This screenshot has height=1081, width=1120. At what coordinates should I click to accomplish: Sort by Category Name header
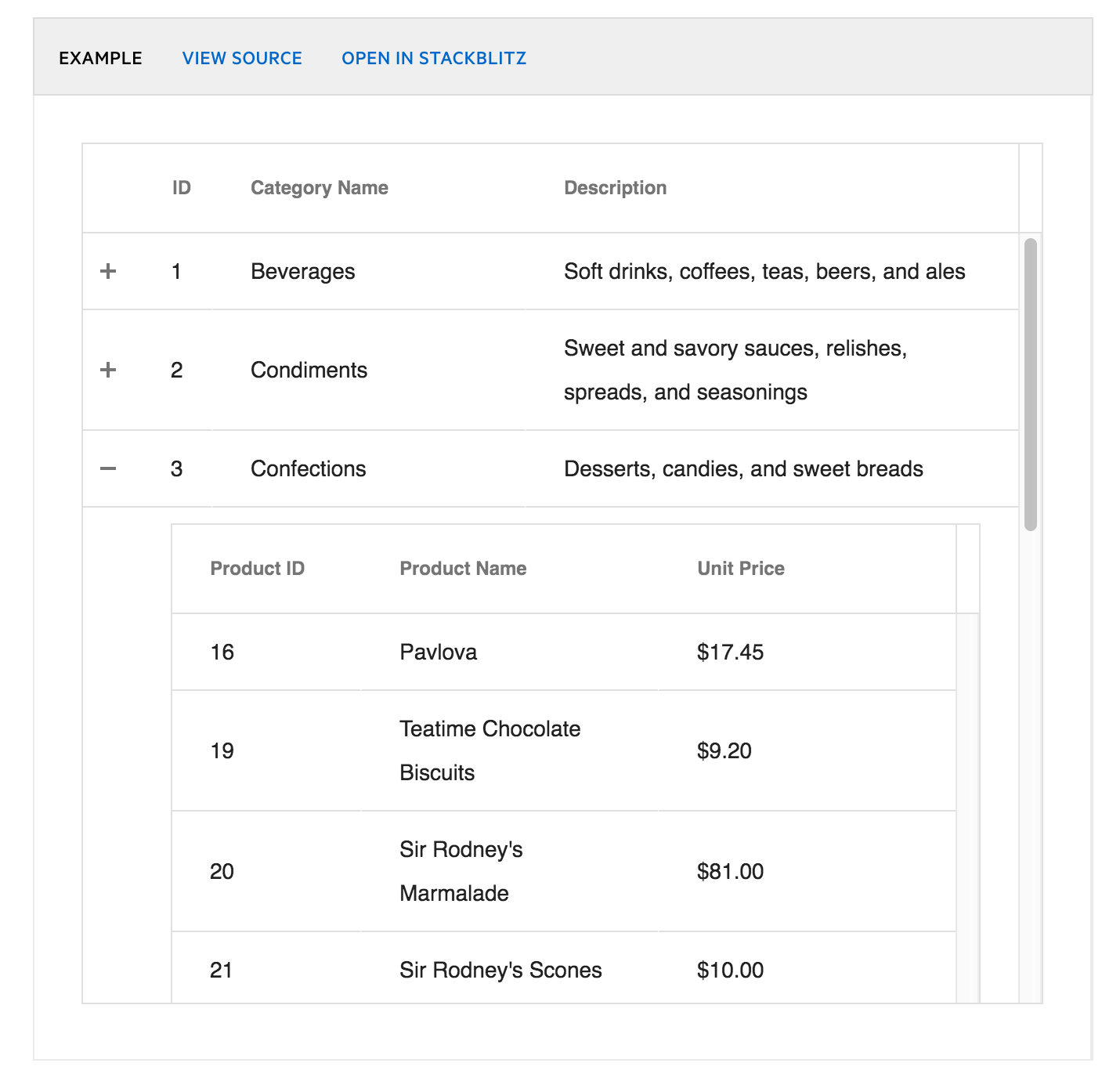click(320, 188)
